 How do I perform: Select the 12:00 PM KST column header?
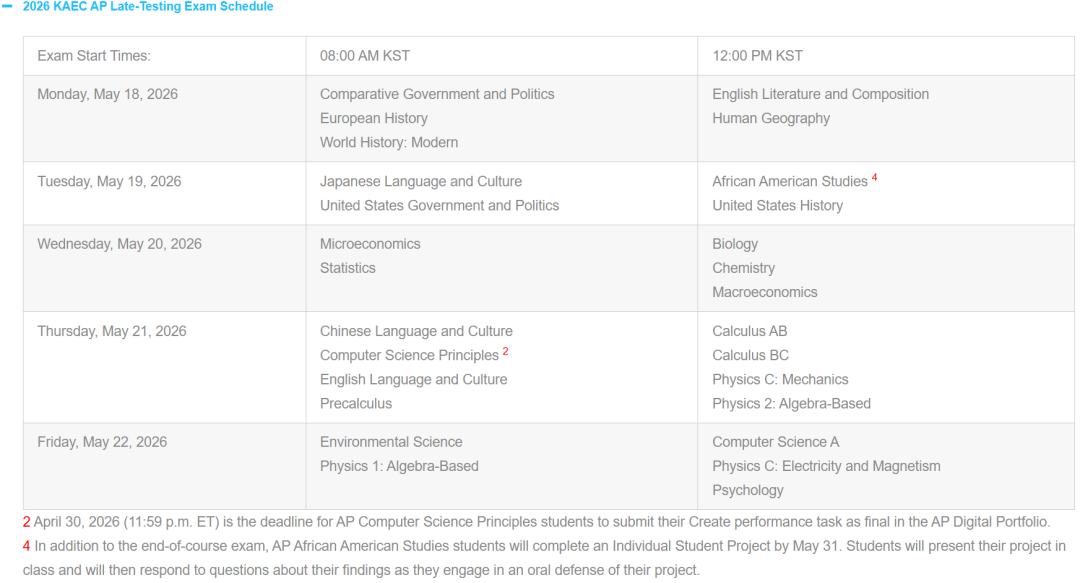click(x=757, y=56)
